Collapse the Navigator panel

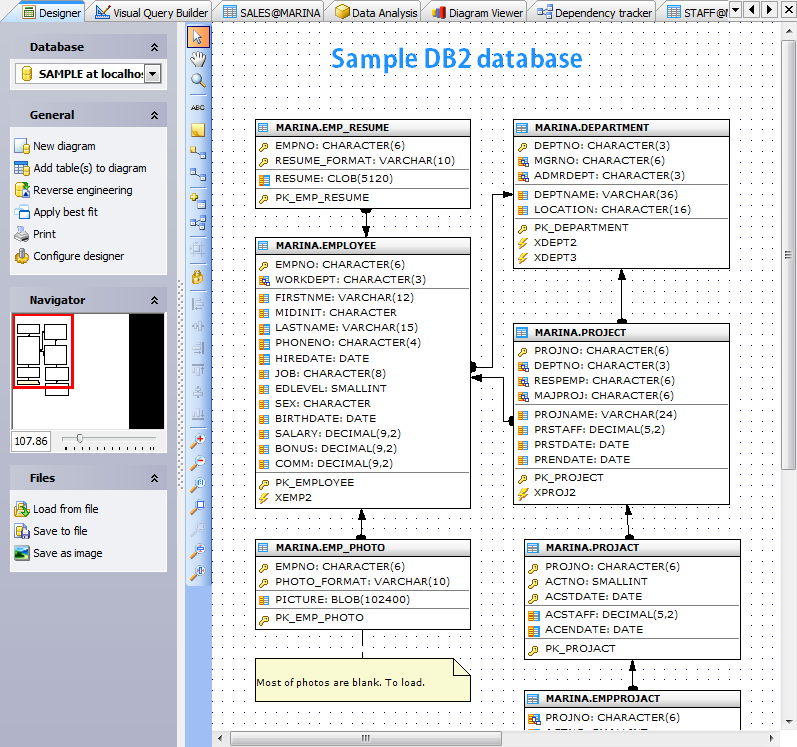tap(155, 300)
